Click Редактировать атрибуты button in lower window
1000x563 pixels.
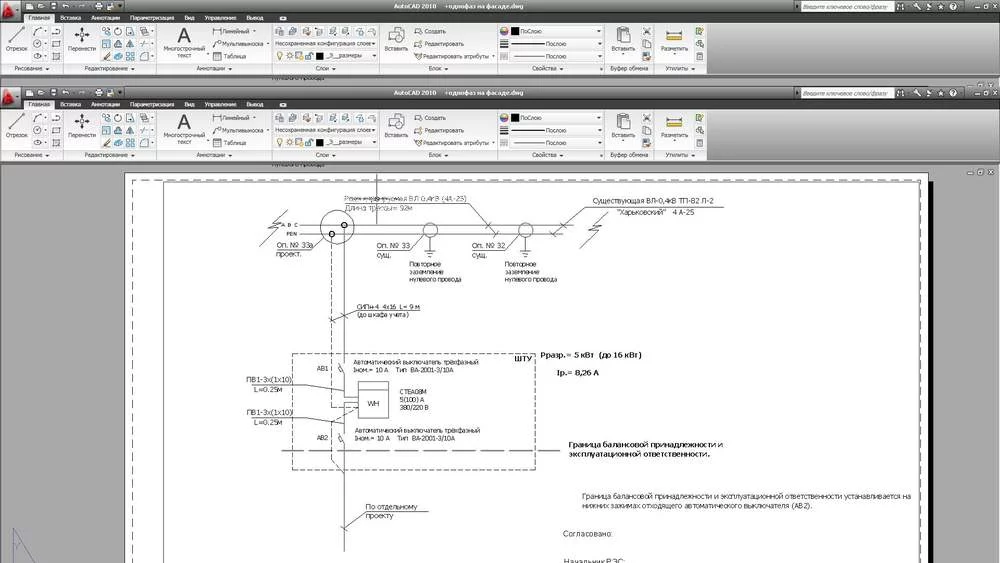click(x=452, y=143)
